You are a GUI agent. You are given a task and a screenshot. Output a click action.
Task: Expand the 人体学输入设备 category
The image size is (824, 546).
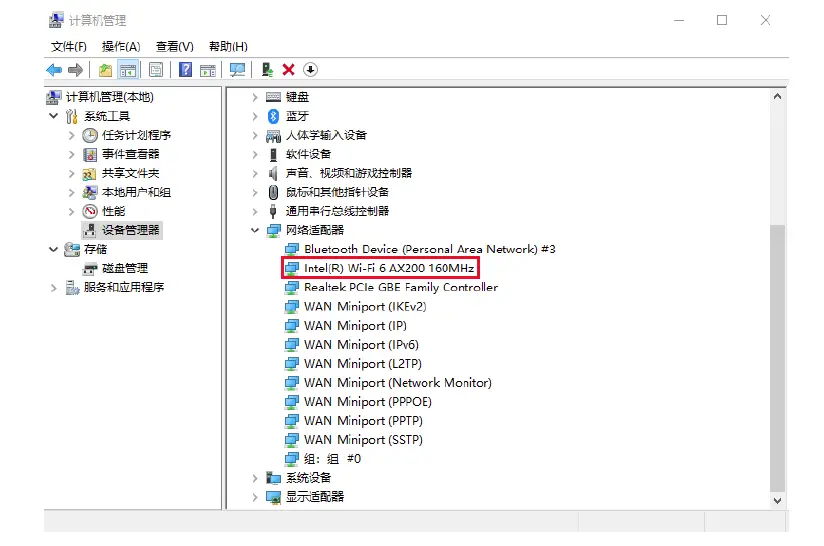[255, 136]
